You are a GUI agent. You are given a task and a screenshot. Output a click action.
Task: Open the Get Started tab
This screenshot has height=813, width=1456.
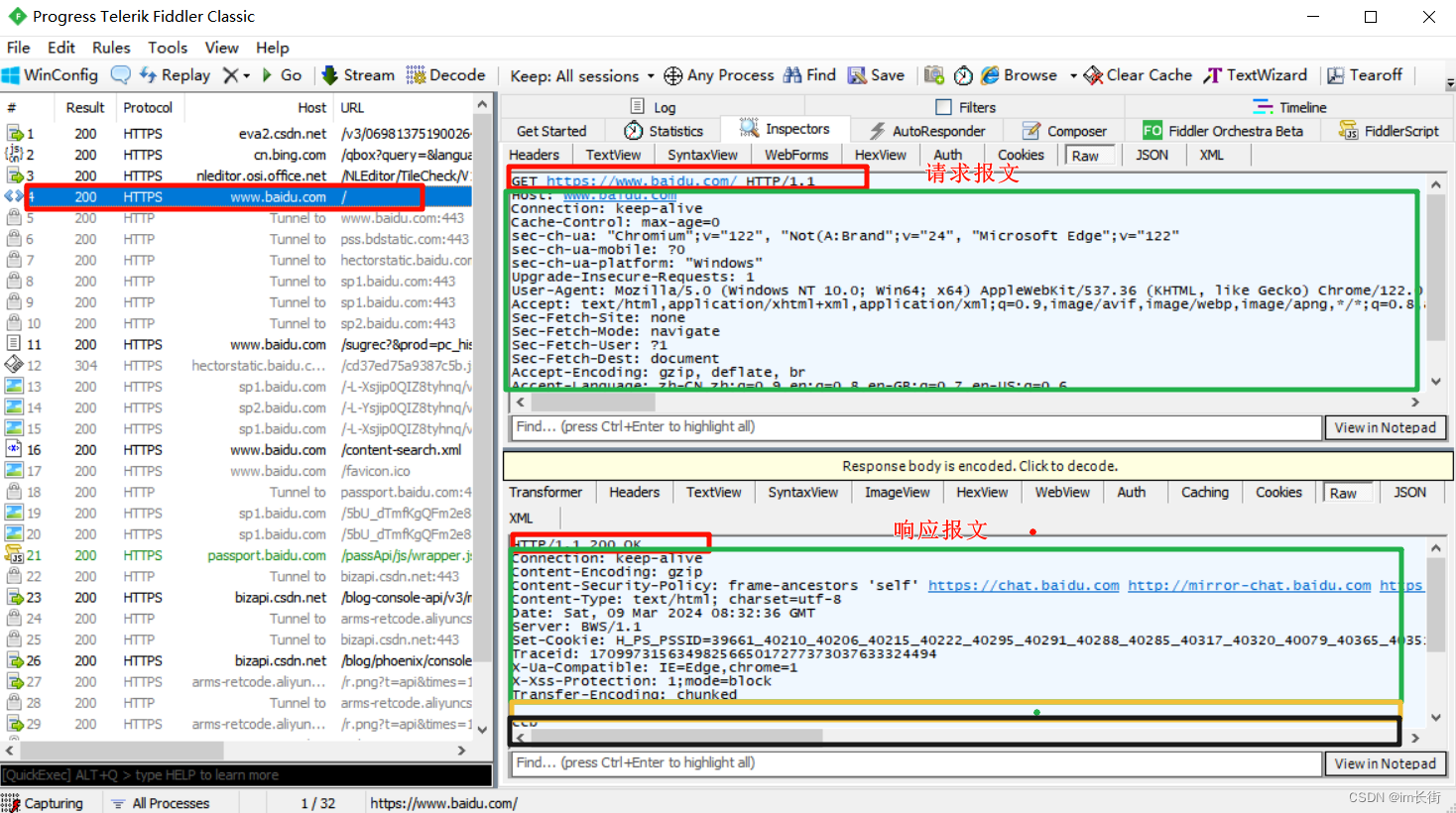[551, 131]
